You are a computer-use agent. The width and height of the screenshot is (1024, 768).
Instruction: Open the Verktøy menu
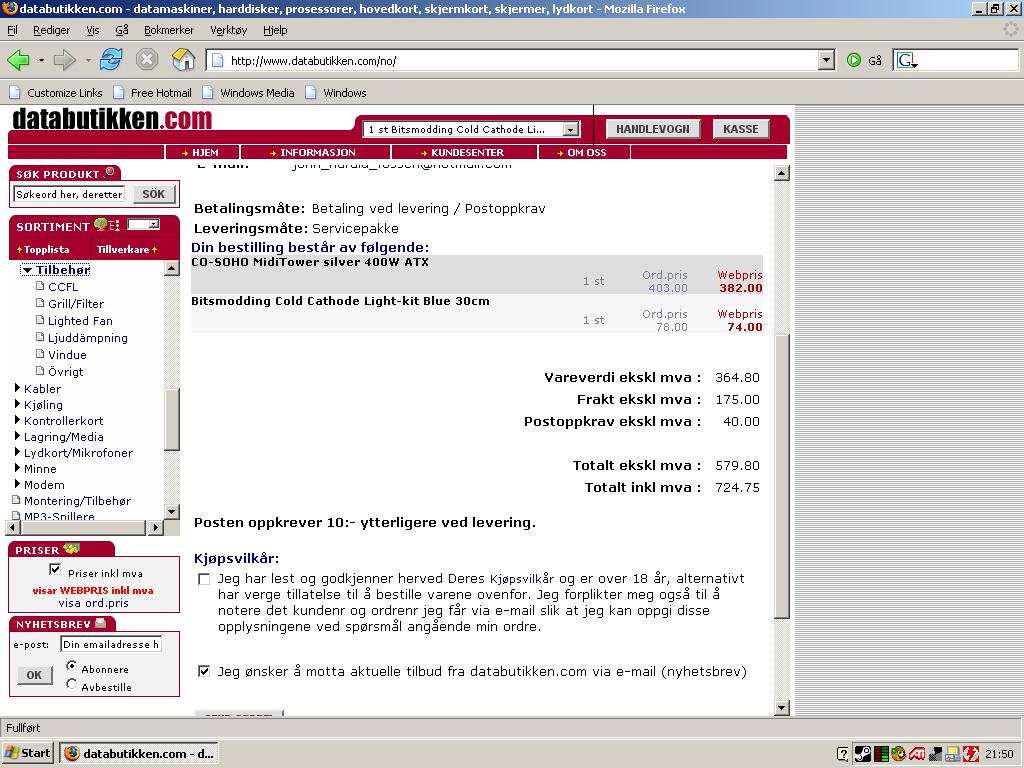(x=229, y=30)
